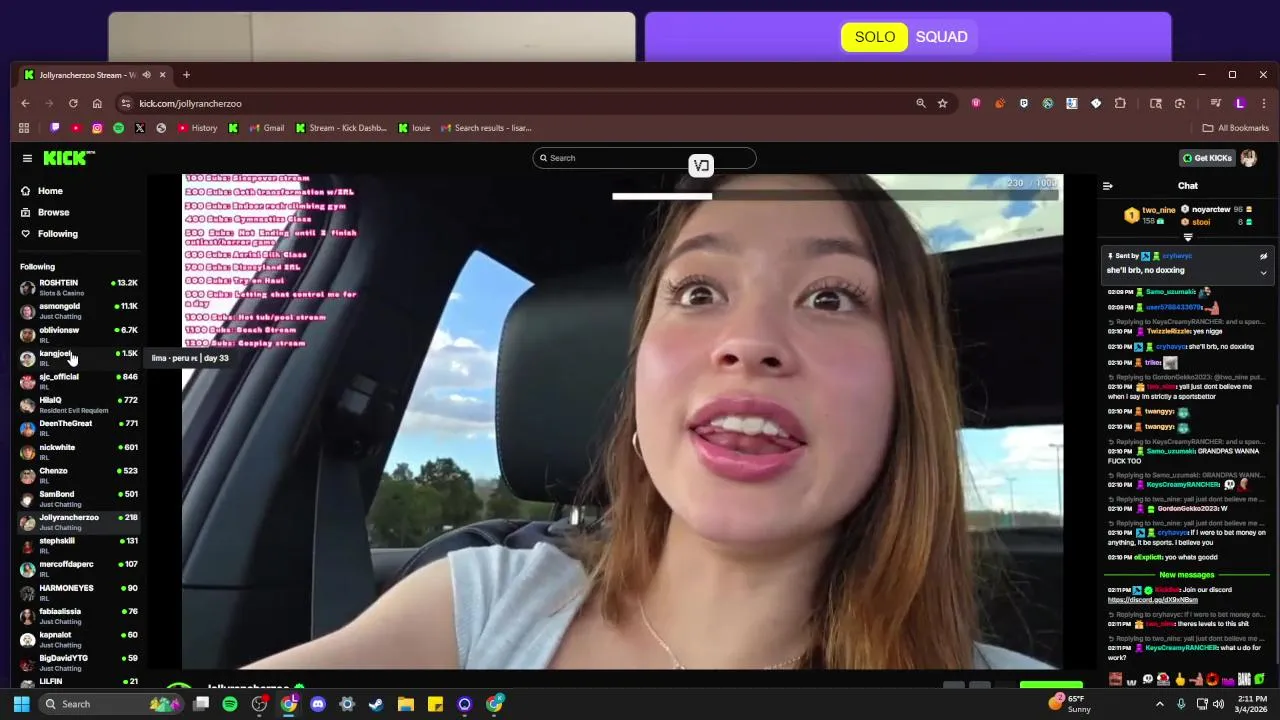Screen dimensions: 1280x720
Task: Reload the page with refresh icon
Action: (73, 103)
